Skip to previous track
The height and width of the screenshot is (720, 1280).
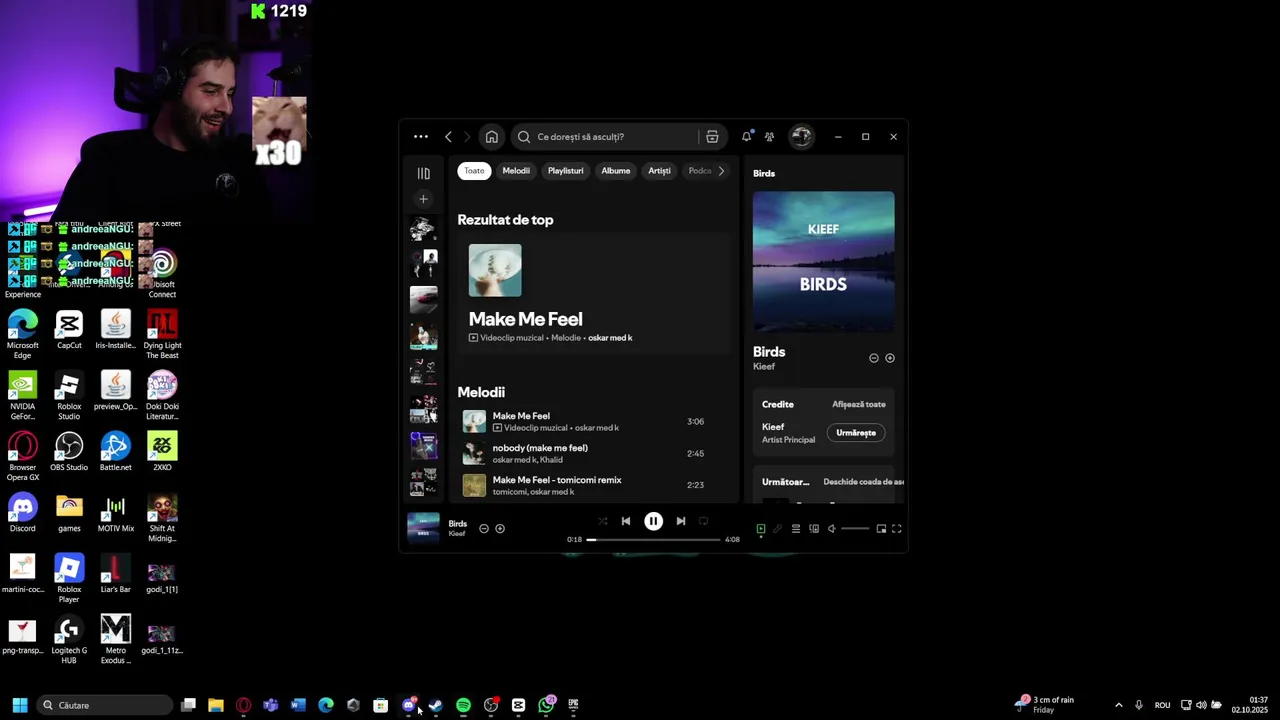[x=626, y=521]
